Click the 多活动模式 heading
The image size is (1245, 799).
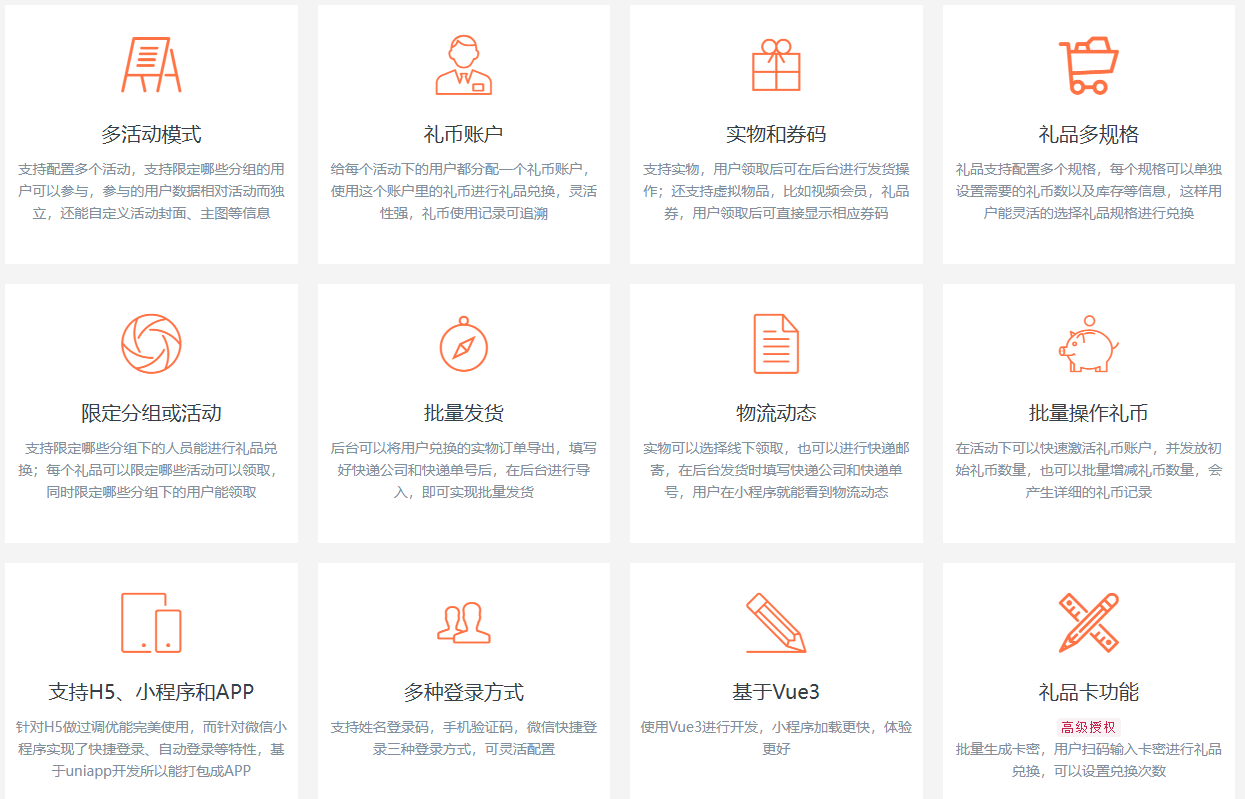(151, 134)
